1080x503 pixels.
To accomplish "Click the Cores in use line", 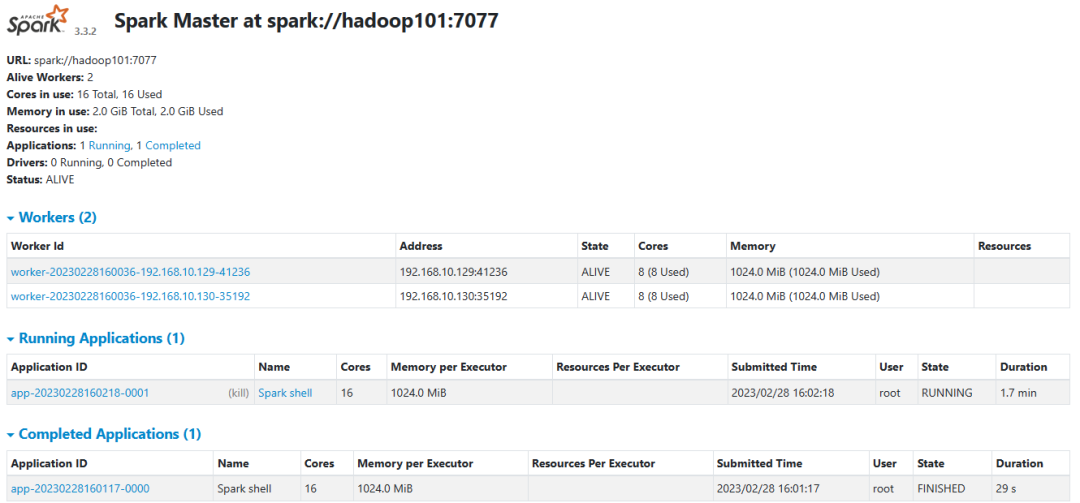I will click(85, 94).
